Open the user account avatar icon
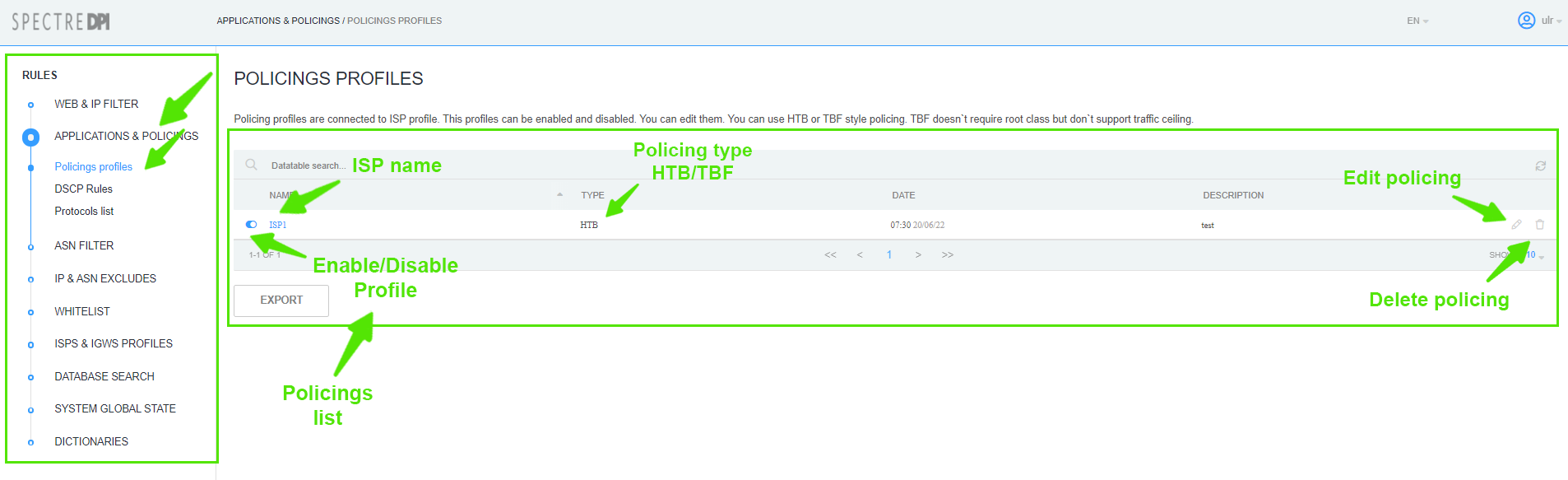 [1526, 21]
